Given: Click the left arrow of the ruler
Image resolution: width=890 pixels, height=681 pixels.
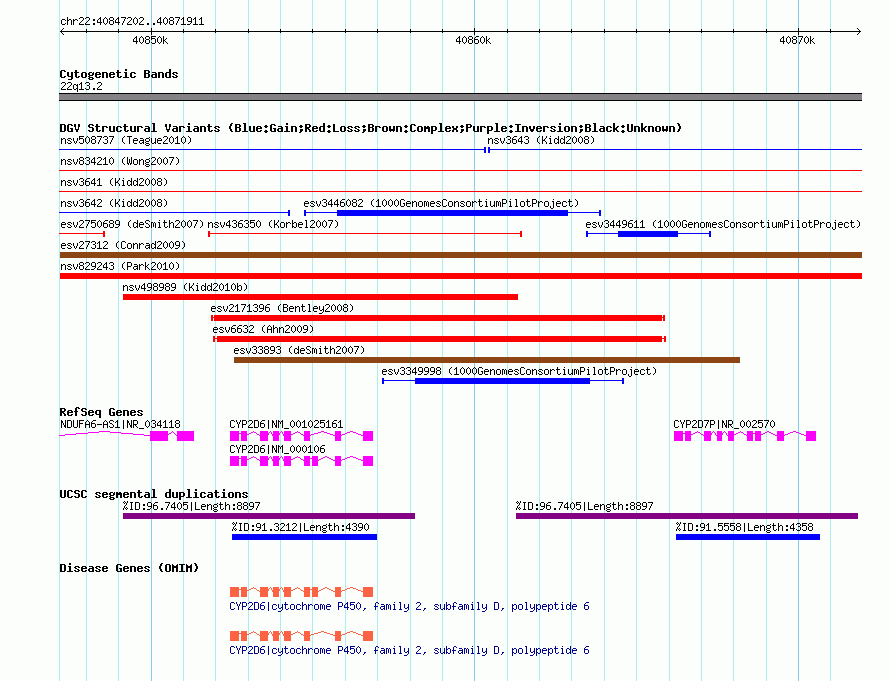Looking at the screenshot, I should click(62, 31).
